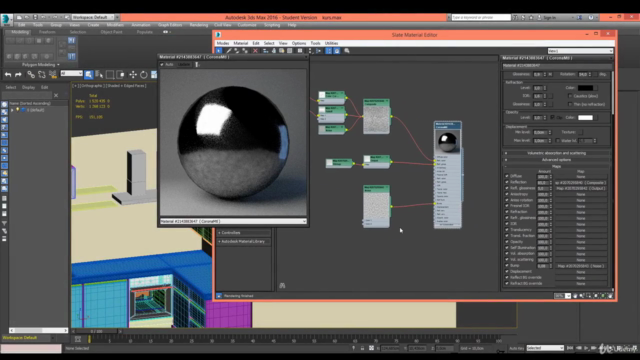Open the selection filter All dropdown
The width and height of the screenshot is (640, 360).
71,73
